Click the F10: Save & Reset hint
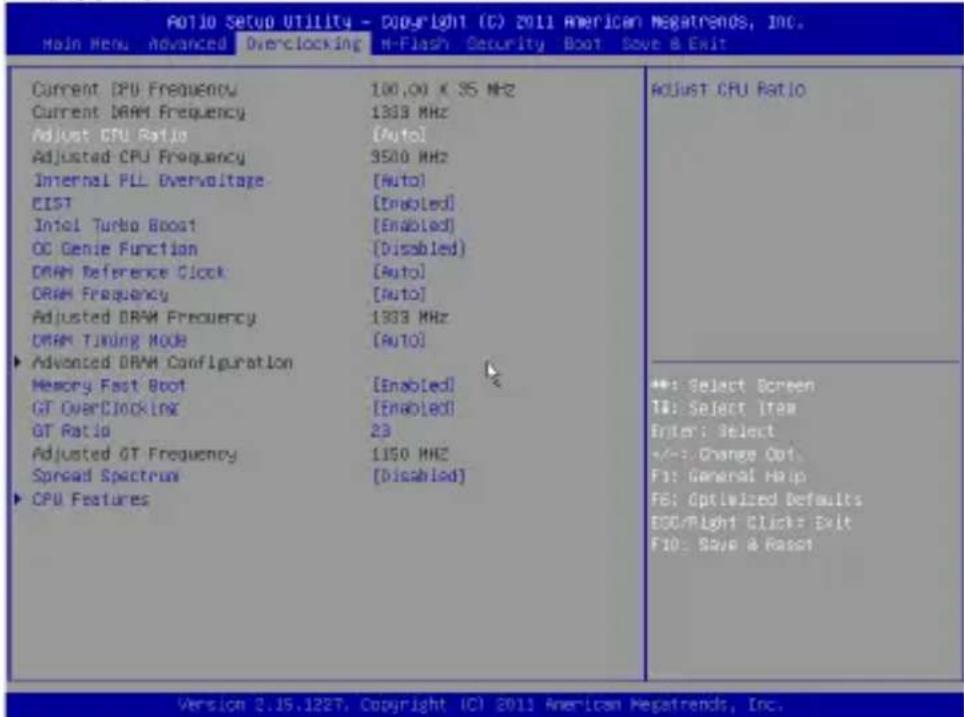The height and width of the screenshot is (717, 964). (x=732, y=545)
